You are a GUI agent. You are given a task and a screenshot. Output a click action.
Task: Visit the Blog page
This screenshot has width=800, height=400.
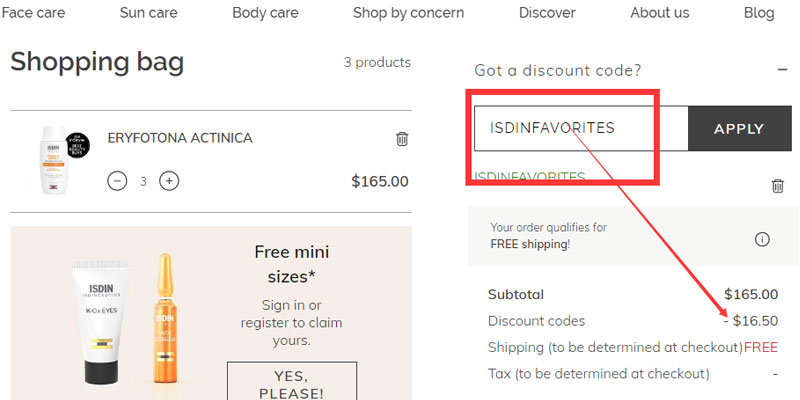coord(759,13)
